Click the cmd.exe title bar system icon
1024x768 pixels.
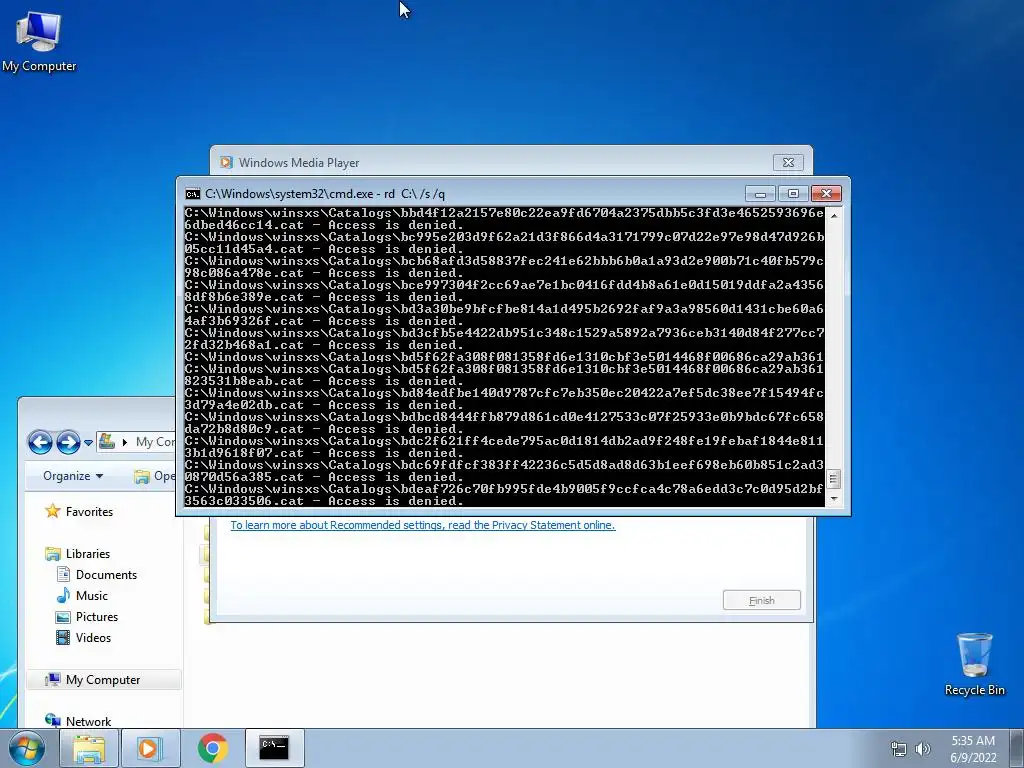193,194
